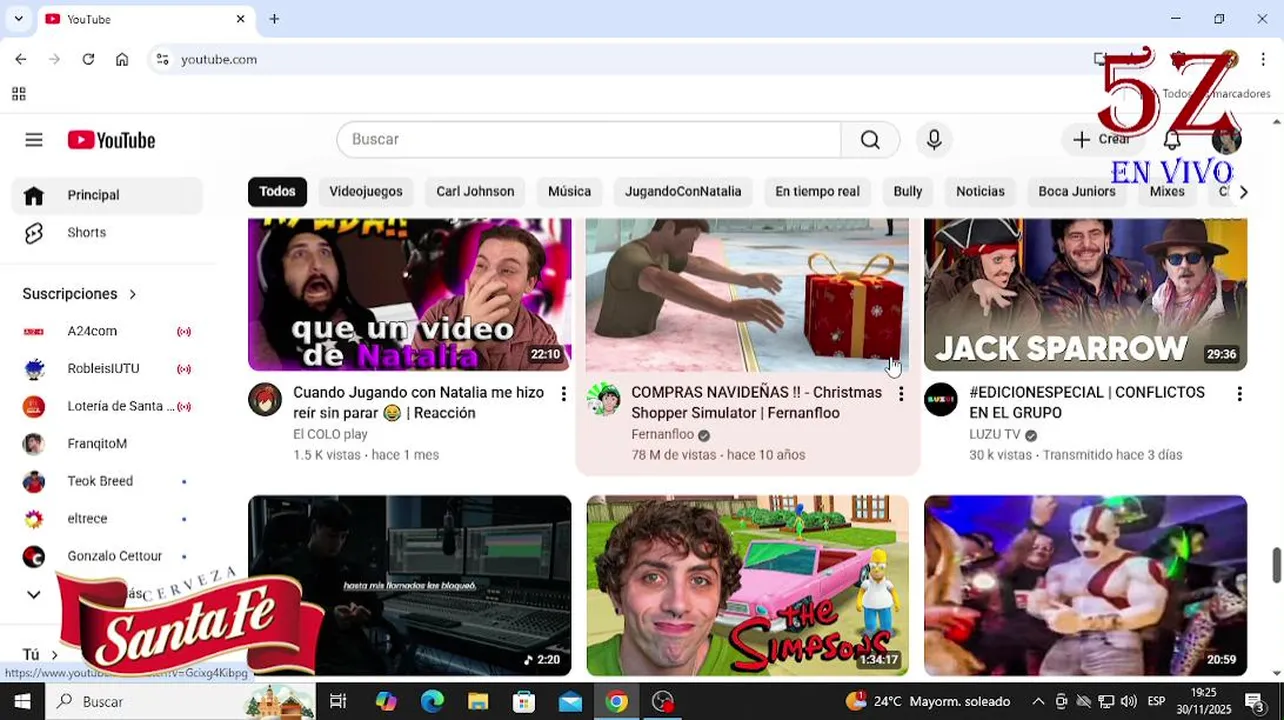Select the Todos filter chip
This screenshot has height=720, width=1284.
pyautogui.click(x=278, y=192)
